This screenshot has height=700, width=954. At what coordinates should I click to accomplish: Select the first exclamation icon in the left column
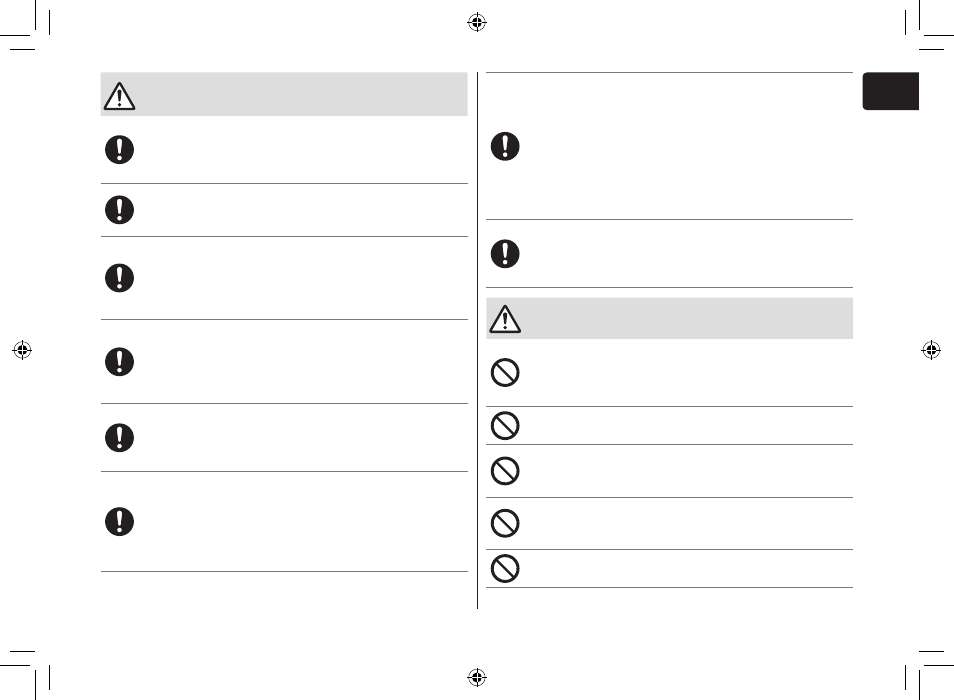pyautogui.click(x=119, y=150)
